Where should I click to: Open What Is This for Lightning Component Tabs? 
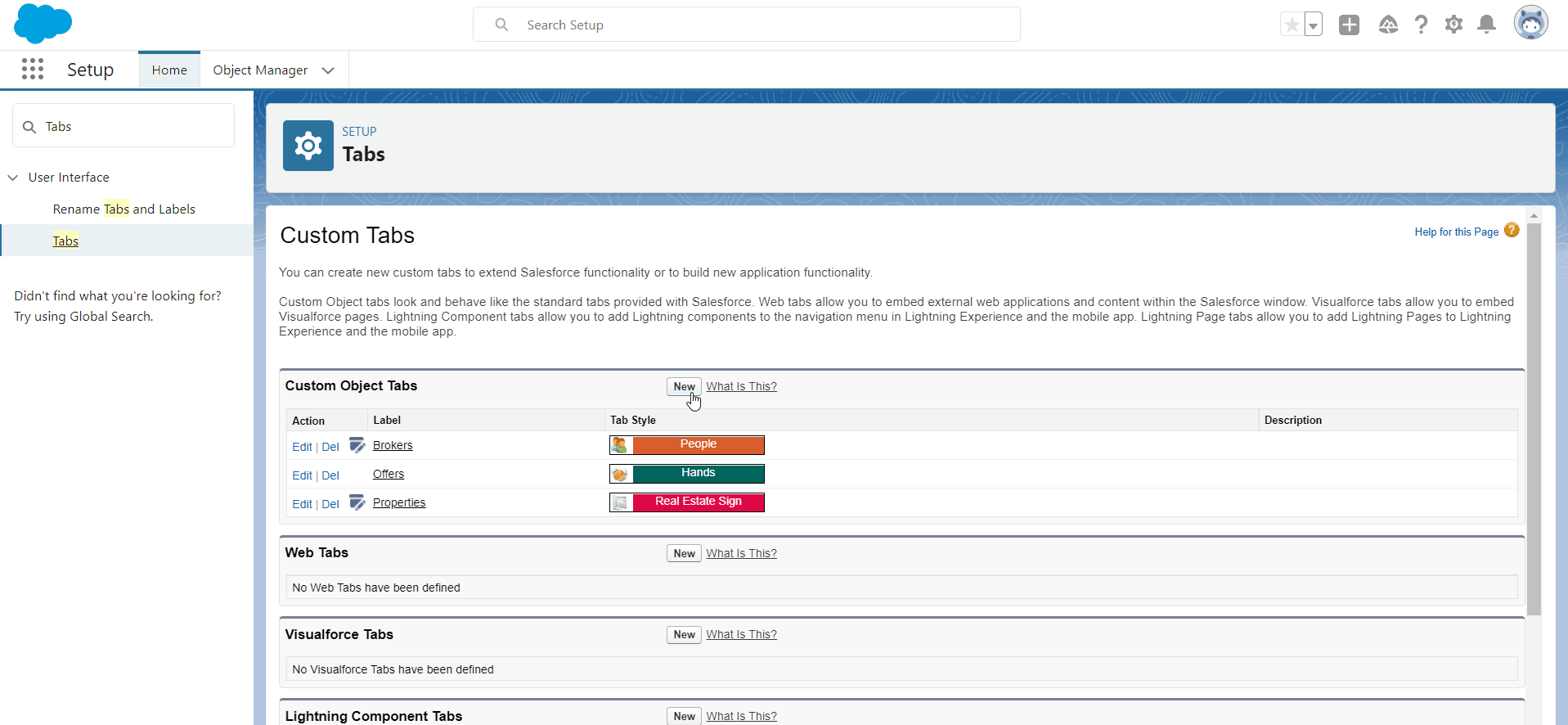click(741, 716)
